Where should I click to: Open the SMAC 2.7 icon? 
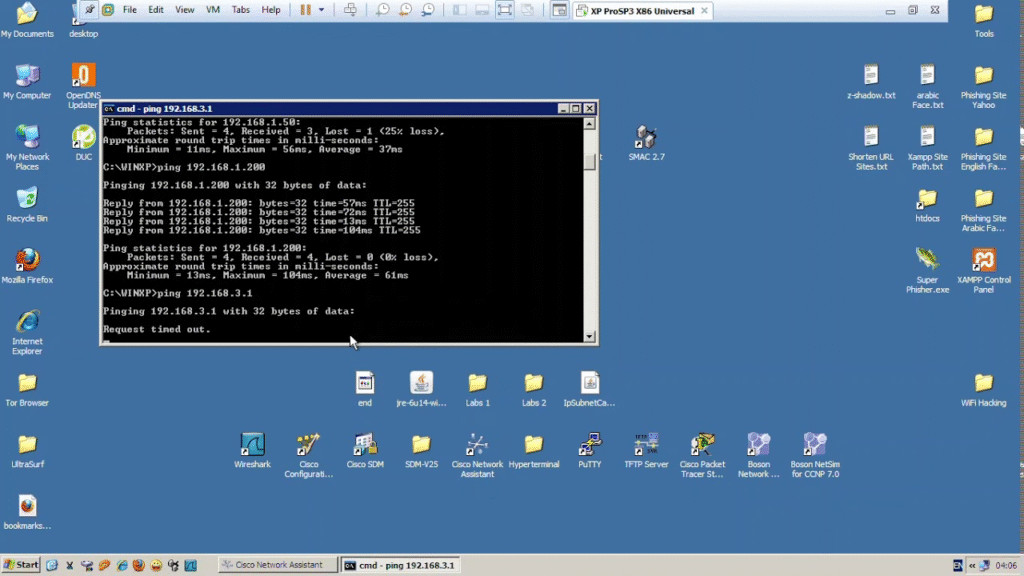(x=646, y=138)
